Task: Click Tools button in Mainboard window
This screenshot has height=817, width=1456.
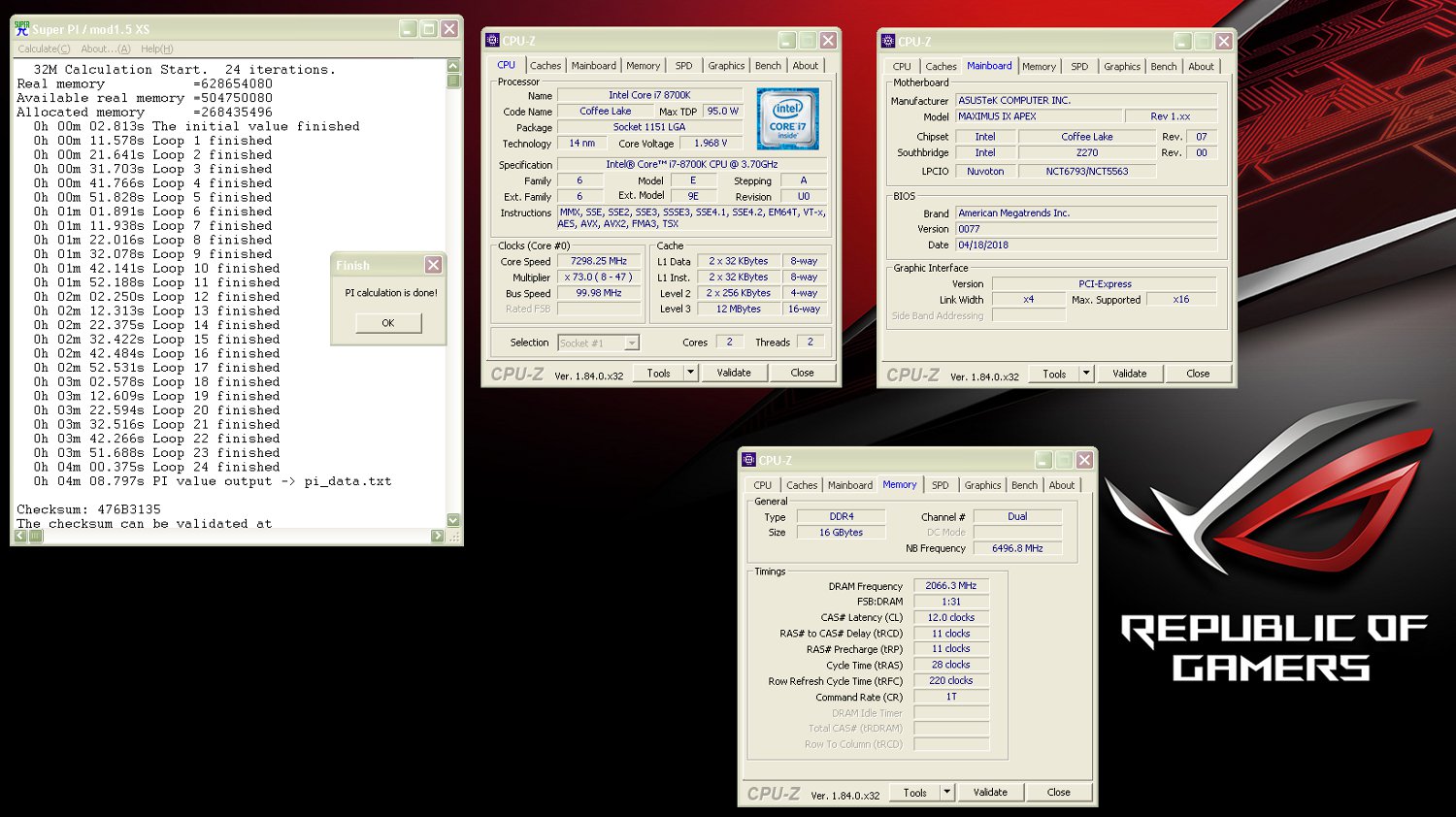Action: coord(1054,374)
